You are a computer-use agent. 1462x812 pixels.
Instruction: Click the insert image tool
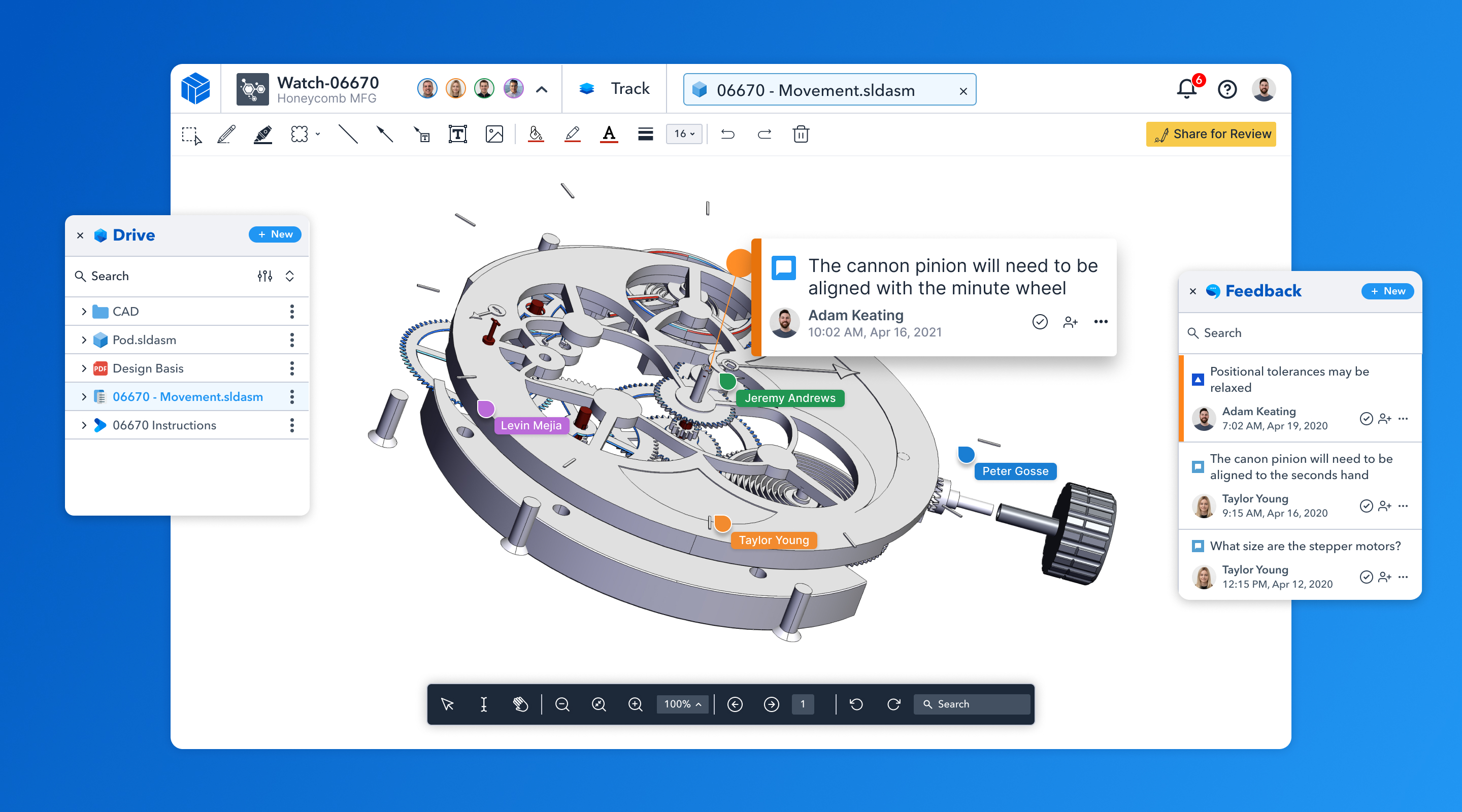tap(494, 134)
